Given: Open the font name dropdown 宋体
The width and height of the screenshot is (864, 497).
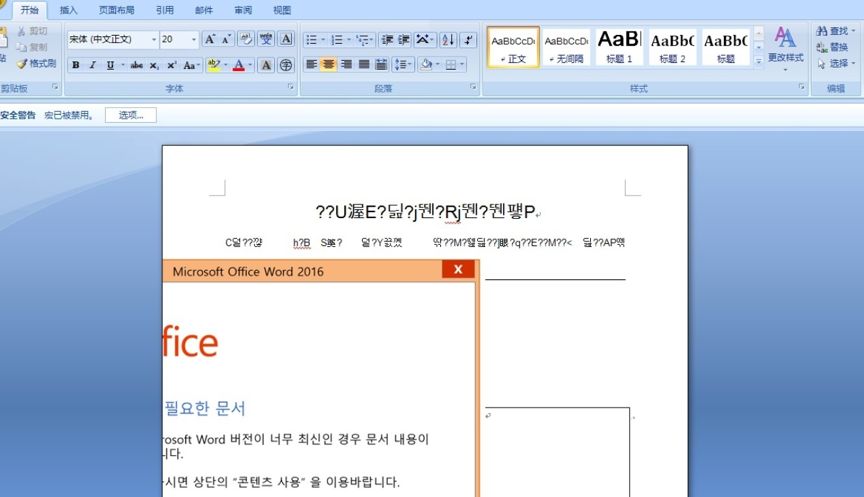Looking at the screenshot, I should coord(112,40).
